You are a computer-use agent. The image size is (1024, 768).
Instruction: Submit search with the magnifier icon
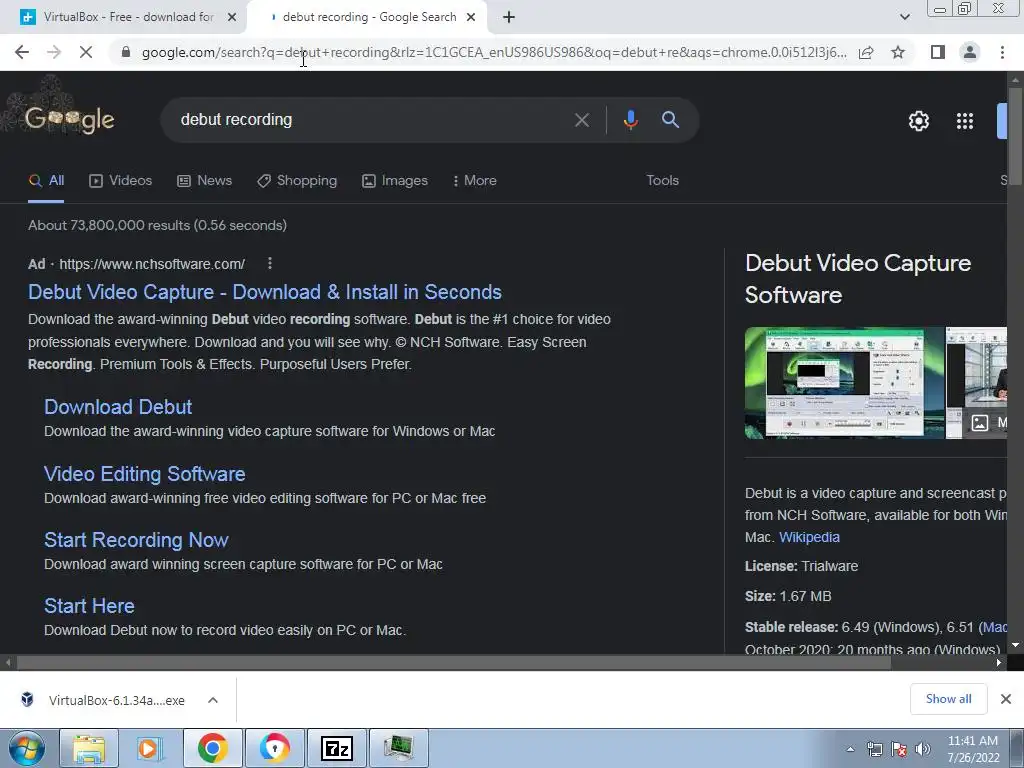click(670, 120)
